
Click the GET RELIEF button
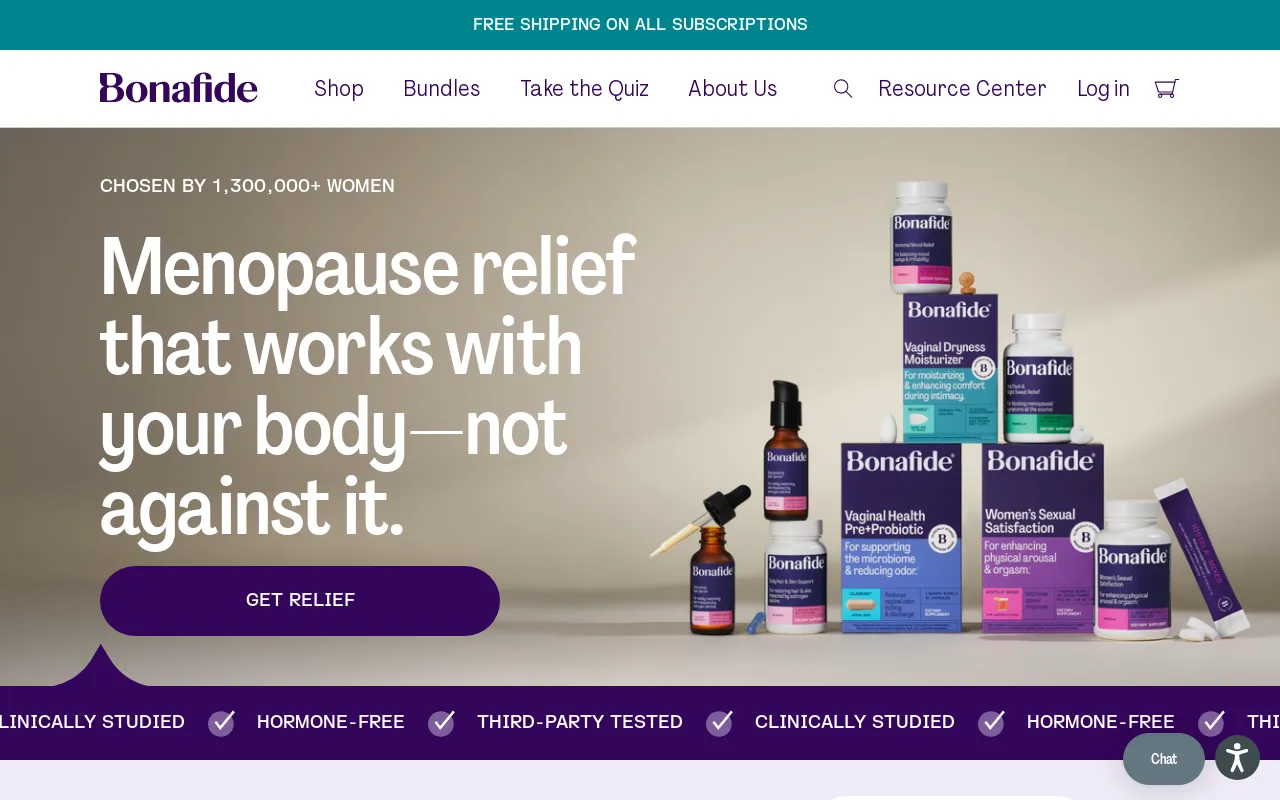(x=300, y=601)
